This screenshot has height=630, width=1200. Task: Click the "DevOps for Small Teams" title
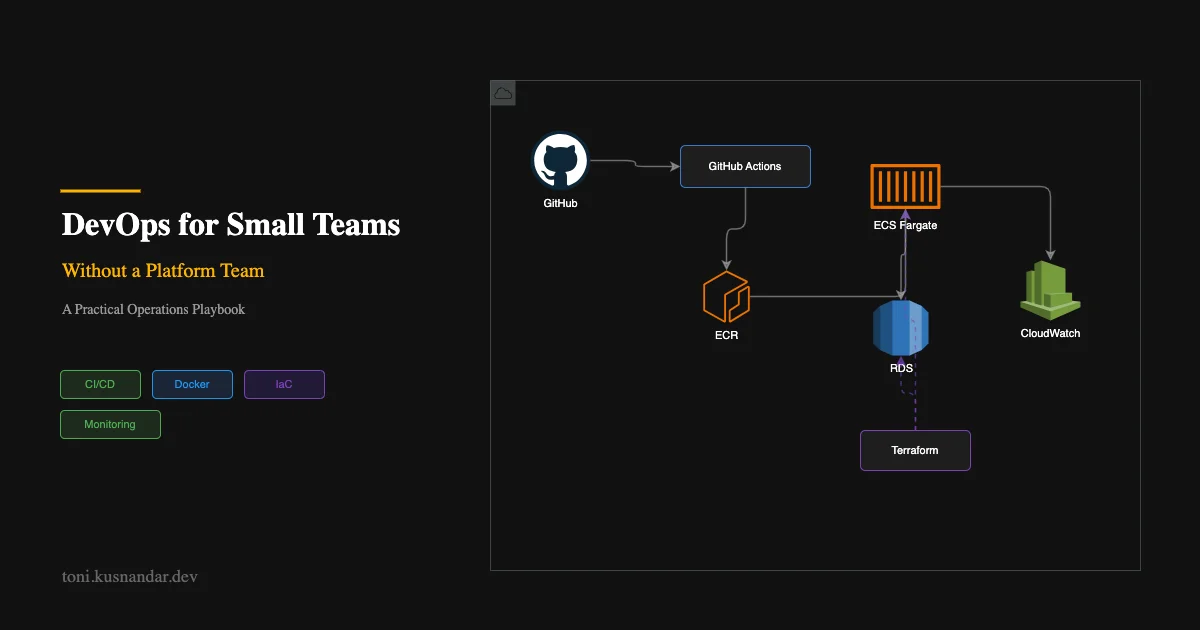tap(231, 224)
